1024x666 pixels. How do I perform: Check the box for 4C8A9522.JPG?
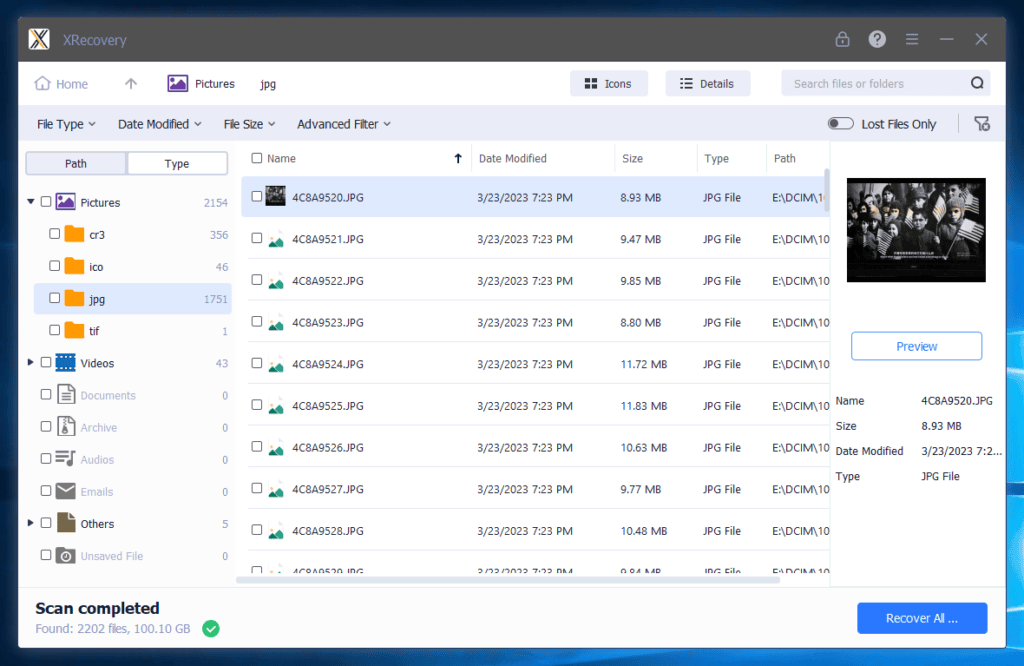point(257,281)
